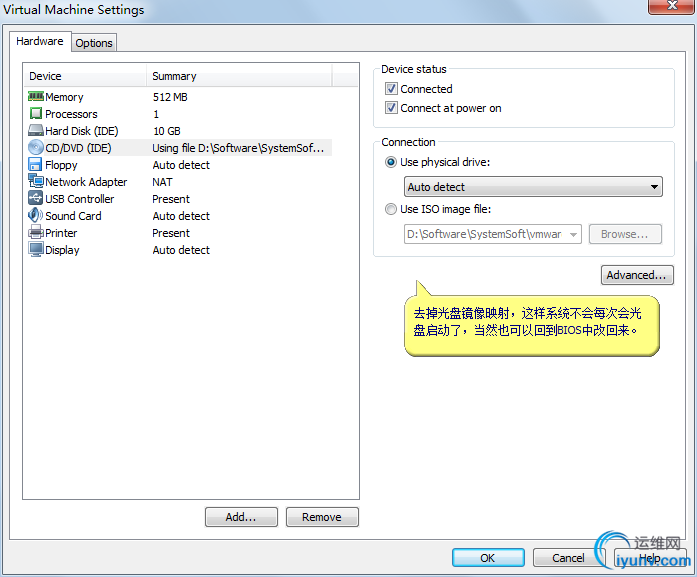The height and width of the screenshot is (577, 697).
Task: Confirm settings with the OK button
Action: [488, 558]
